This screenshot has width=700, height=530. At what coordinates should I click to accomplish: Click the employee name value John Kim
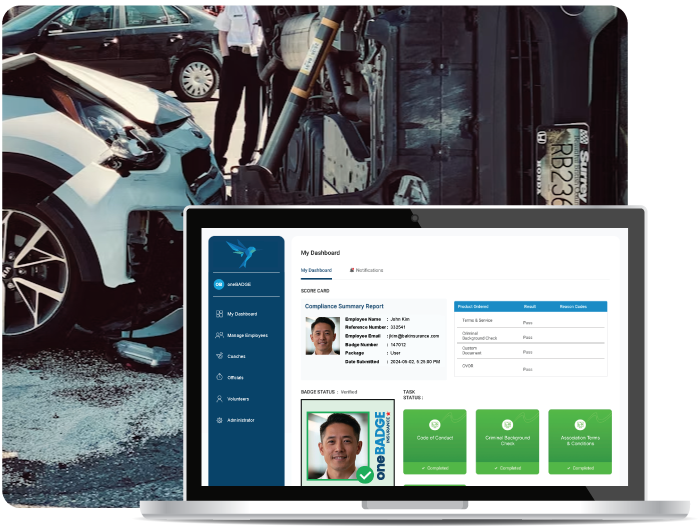click(x=400, y=319)
